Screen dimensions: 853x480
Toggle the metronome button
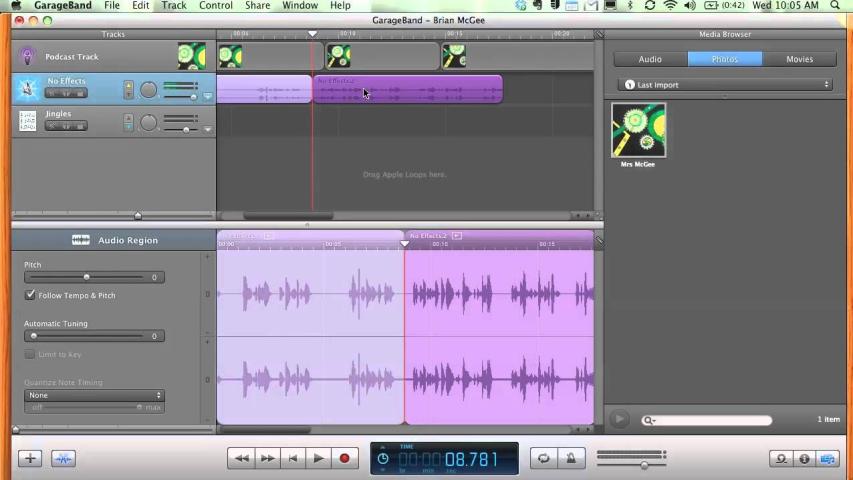tap(571, 458)
